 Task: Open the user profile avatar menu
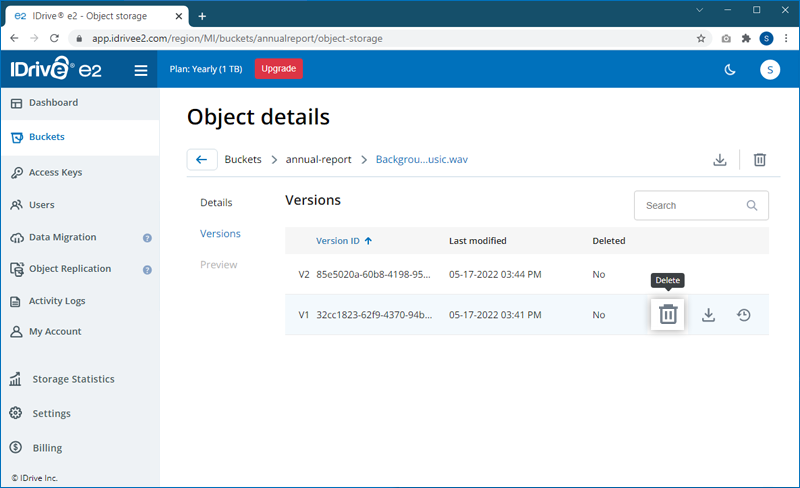click(x=769, y=69)
